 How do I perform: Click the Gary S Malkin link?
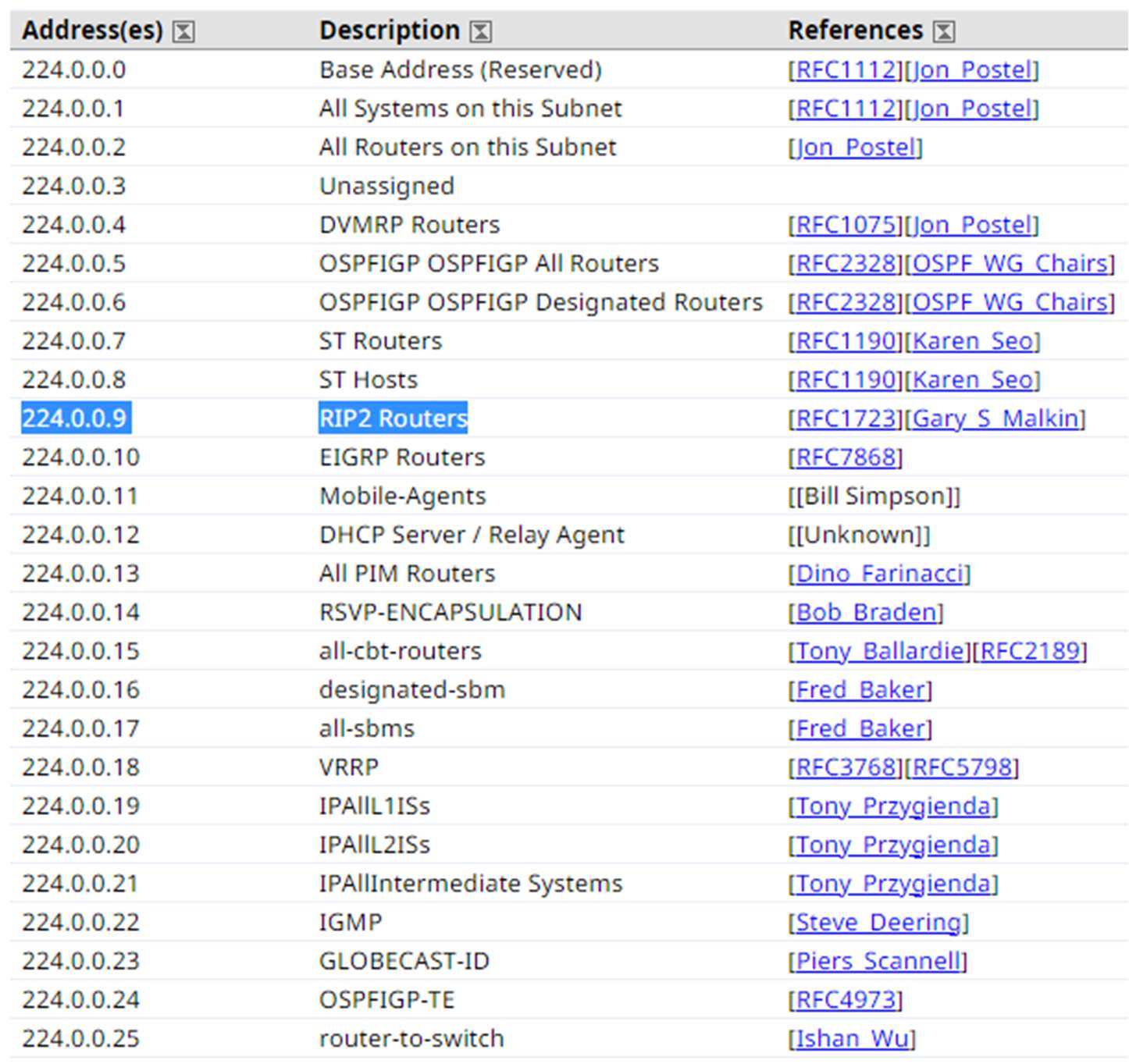coord(995,419)
